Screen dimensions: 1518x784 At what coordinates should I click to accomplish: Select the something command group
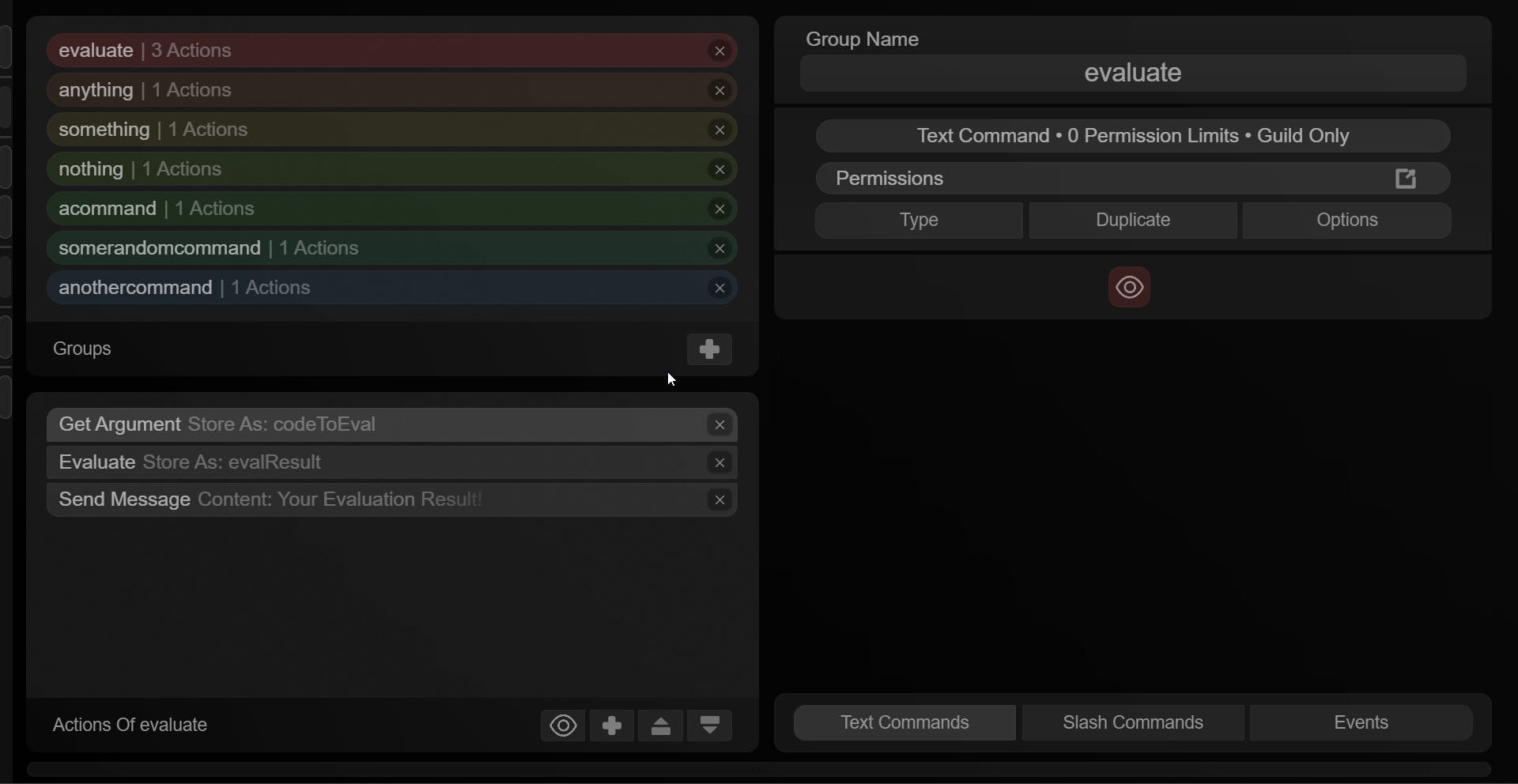391,130
